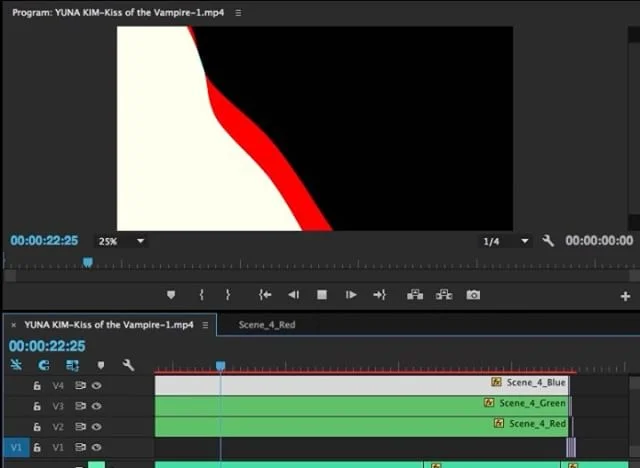
Task: Close the YUNA KIM sequence tab
Action: [x=13, y=325]
